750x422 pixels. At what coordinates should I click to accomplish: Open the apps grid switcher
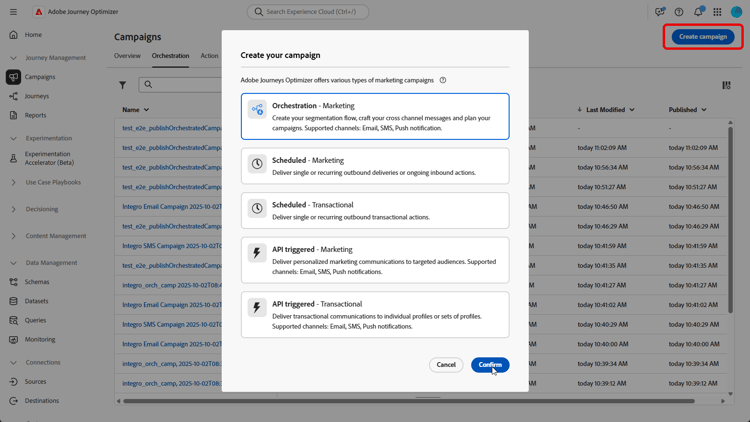(x=717, y=11)
